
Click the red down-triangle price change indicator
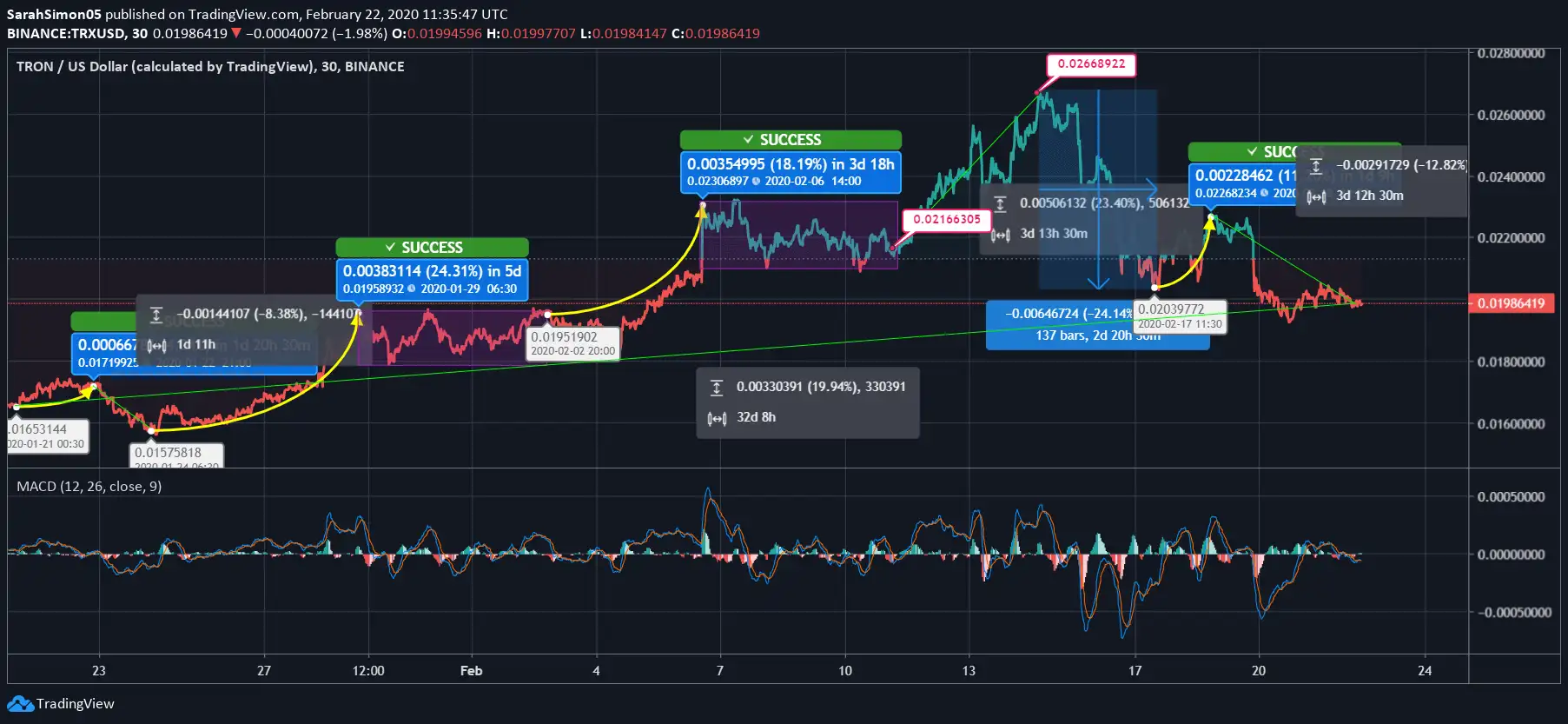(235, 34)
